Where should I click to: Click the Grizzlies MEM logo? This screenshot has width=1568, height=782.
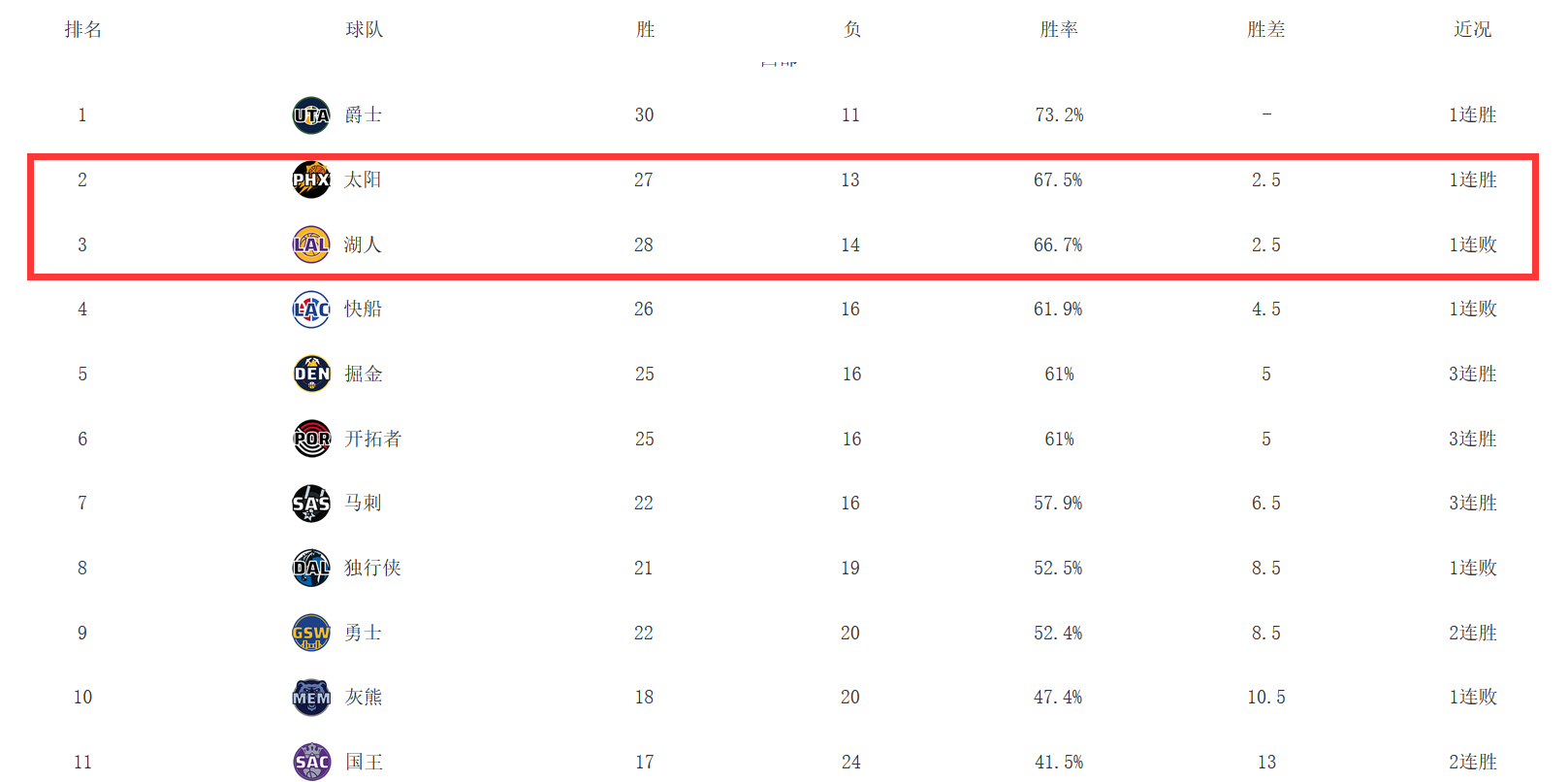(x=311, y=698)
